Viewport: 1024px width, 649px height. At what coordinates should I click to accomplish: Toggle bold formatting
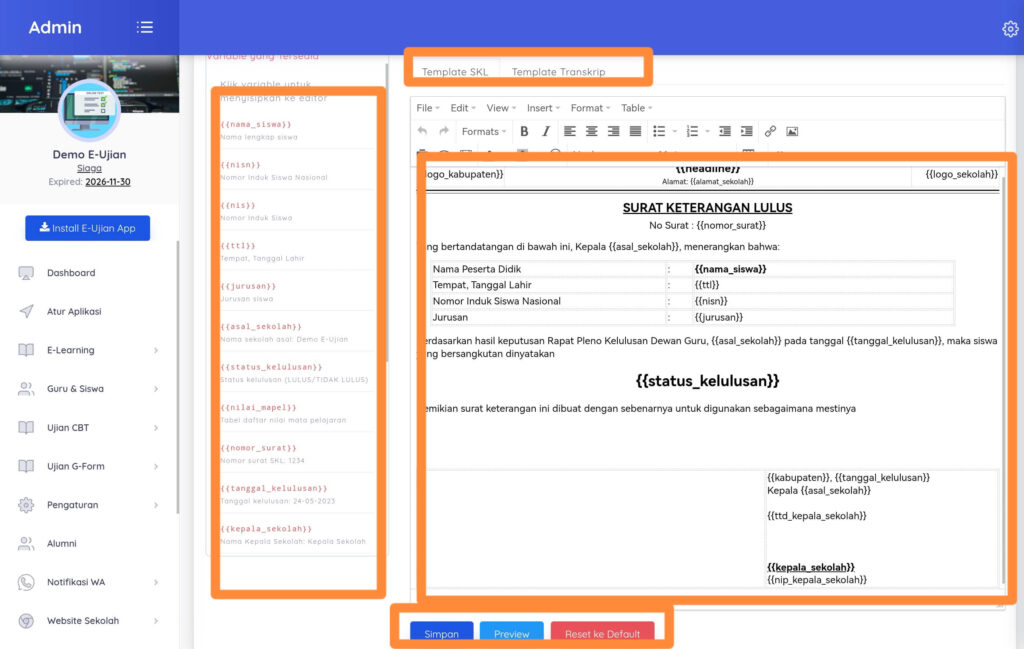524,131
